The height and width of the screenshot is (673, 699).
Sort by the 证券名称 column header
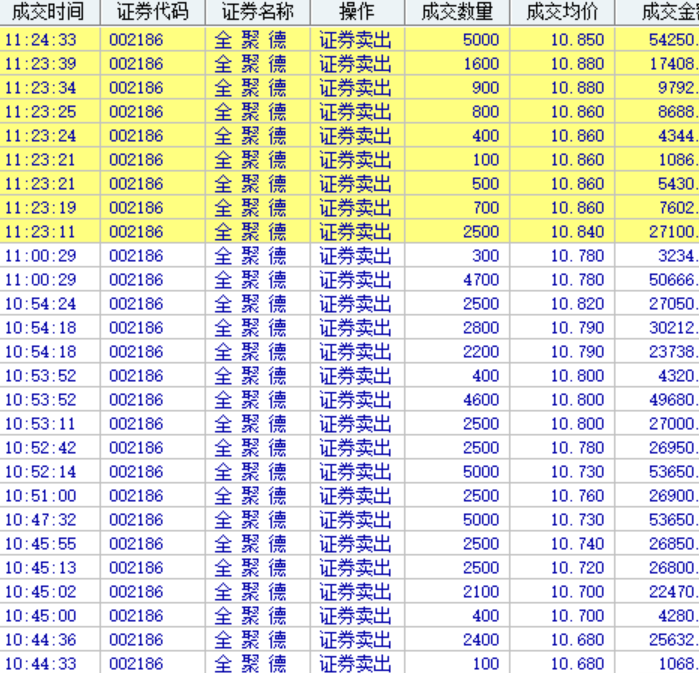(x=258, y=12)
